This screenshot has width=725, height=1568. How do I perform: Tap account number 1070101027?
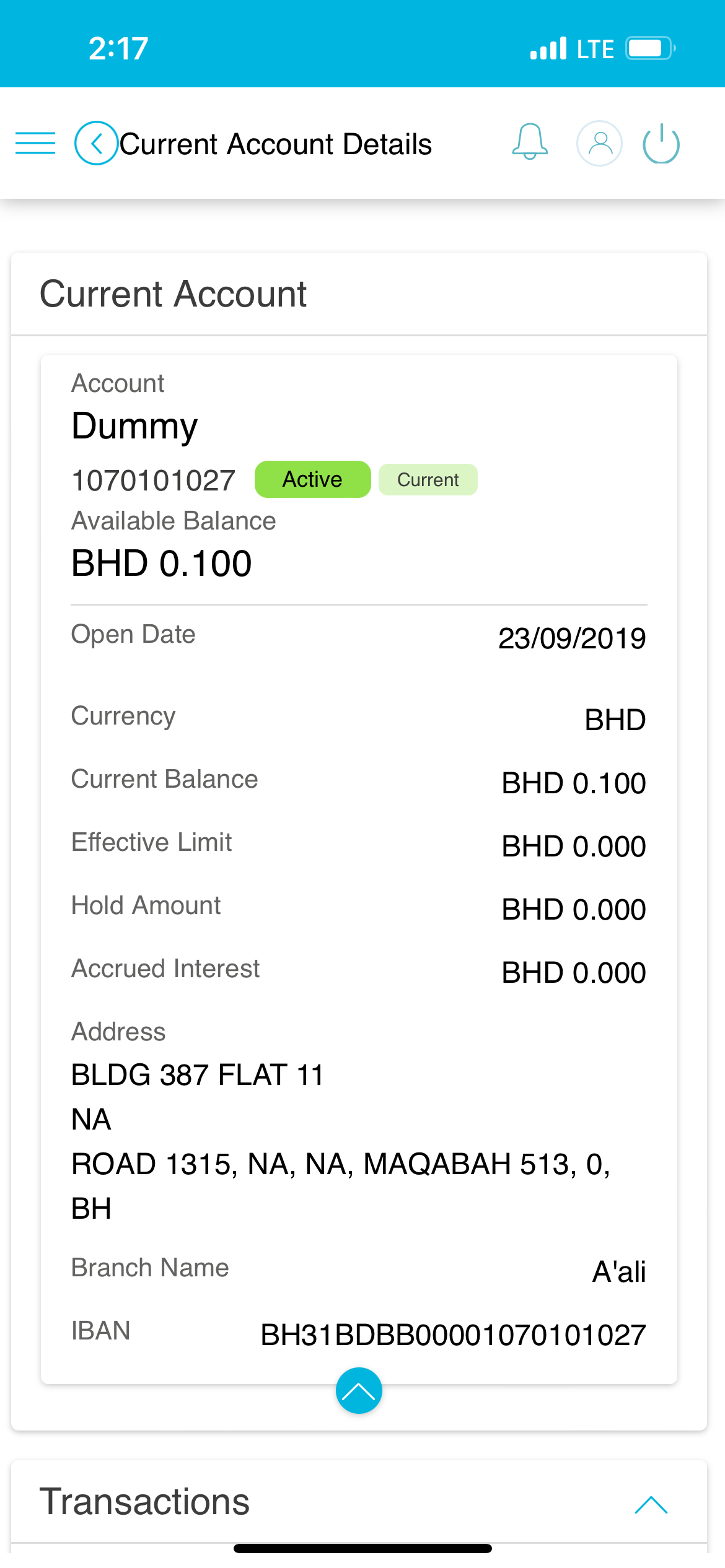(154, 481)
